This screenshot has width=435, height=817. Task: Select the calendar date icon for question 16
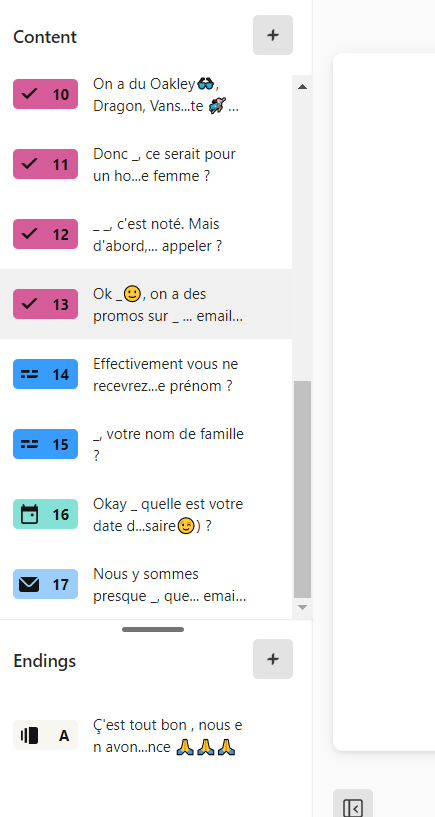pyautogui.click(x=29, y=514)
